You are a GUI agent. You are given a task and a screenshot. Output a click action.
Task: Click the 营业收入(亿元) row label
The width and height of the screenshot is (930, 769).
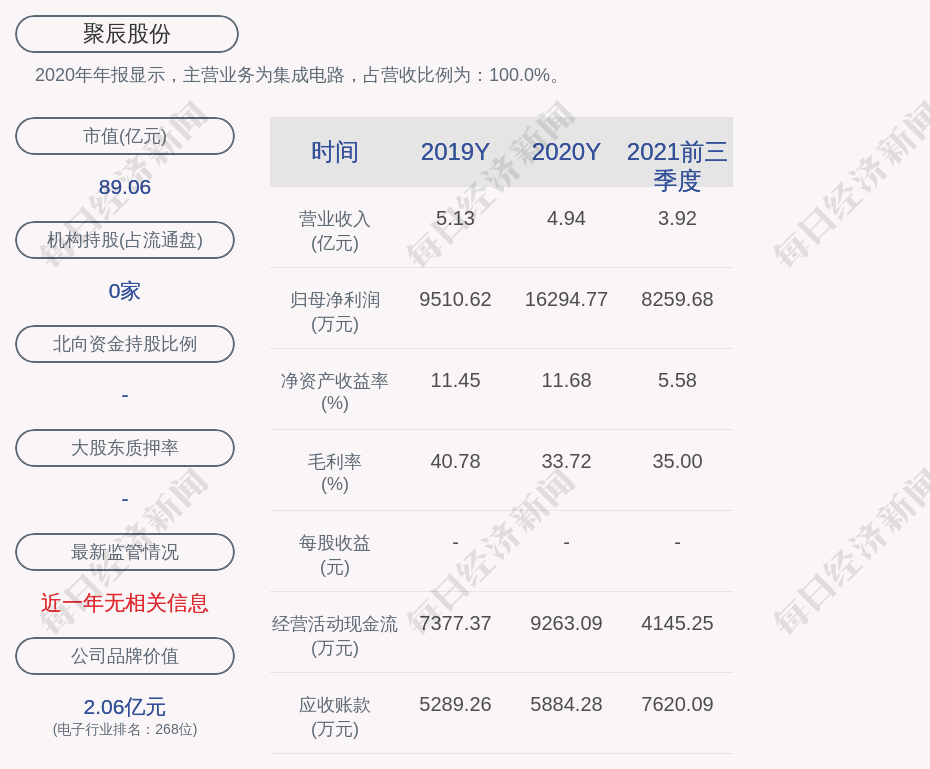(x=335, y=230)
